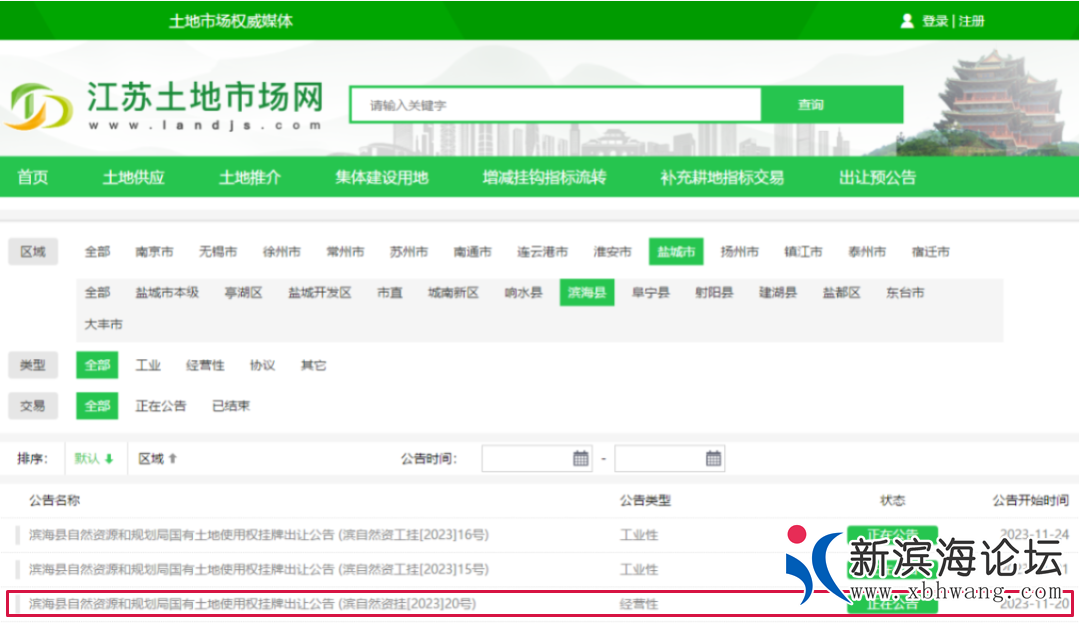
Task: Filter type by 工业
Action: 148,366
